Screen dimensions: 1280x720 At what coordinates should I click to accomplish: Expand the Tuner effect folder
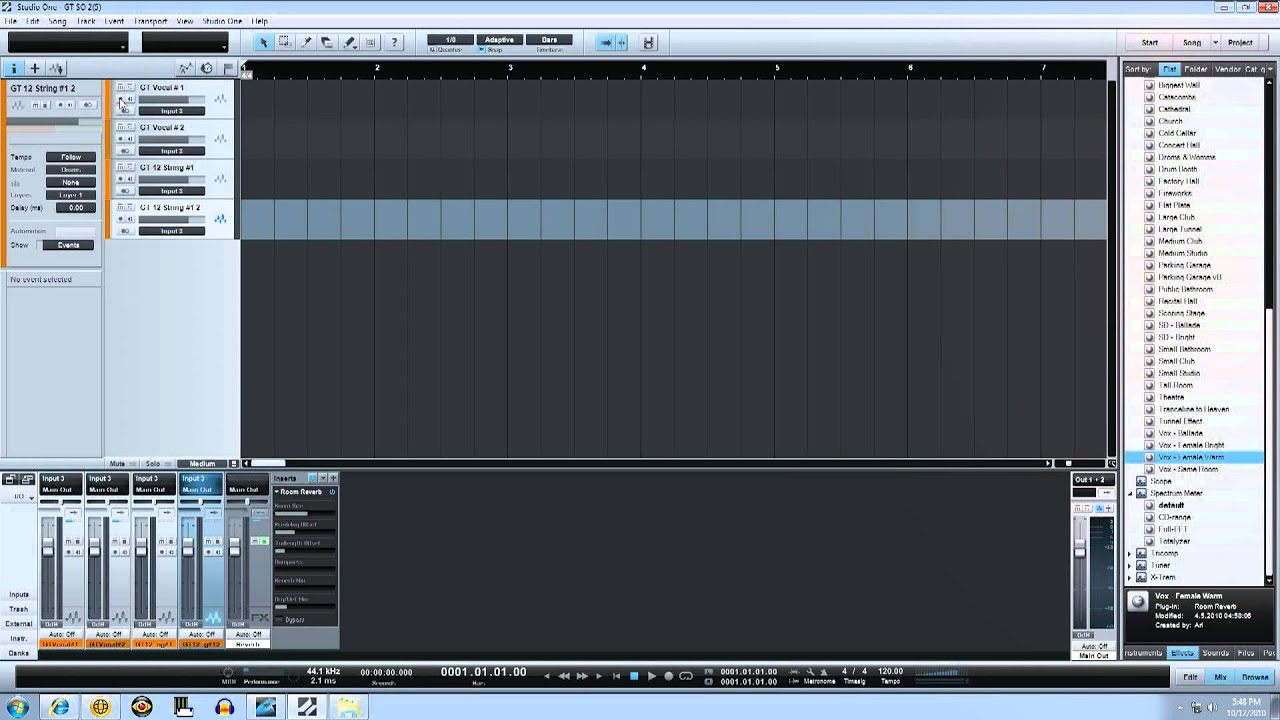pos(1130,565)
